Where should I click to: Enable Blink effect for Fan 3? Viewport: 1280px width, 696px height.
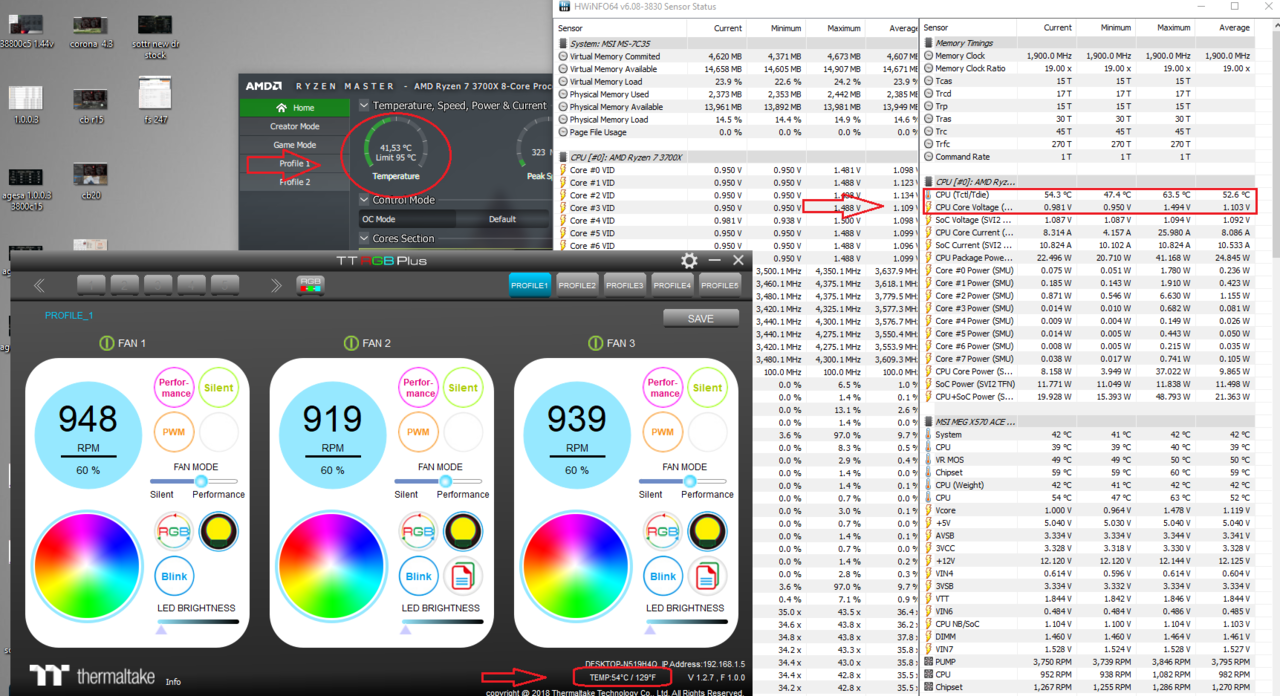(x=663, y=576)
